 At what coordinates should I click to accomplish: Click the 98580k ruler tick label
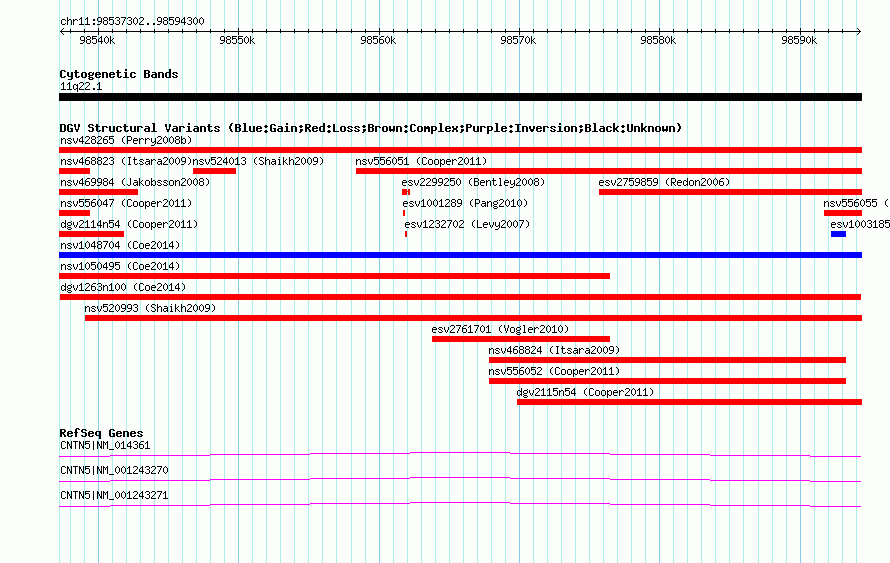(658, 40)
